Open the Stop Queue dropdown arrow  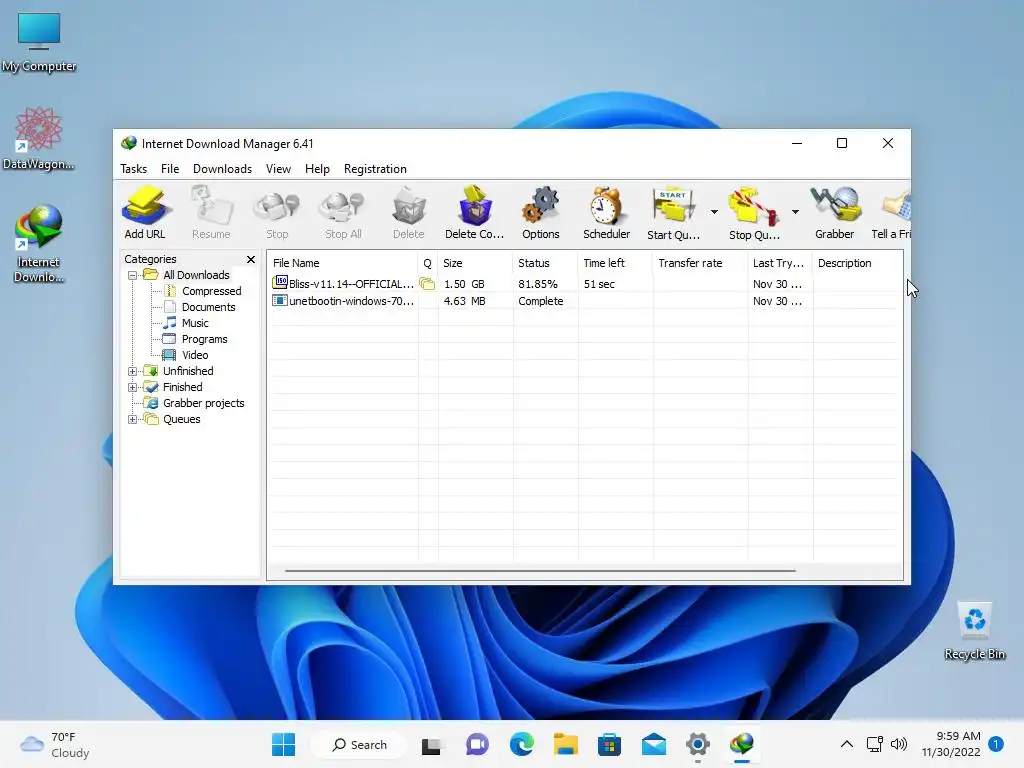pos(795,212)
